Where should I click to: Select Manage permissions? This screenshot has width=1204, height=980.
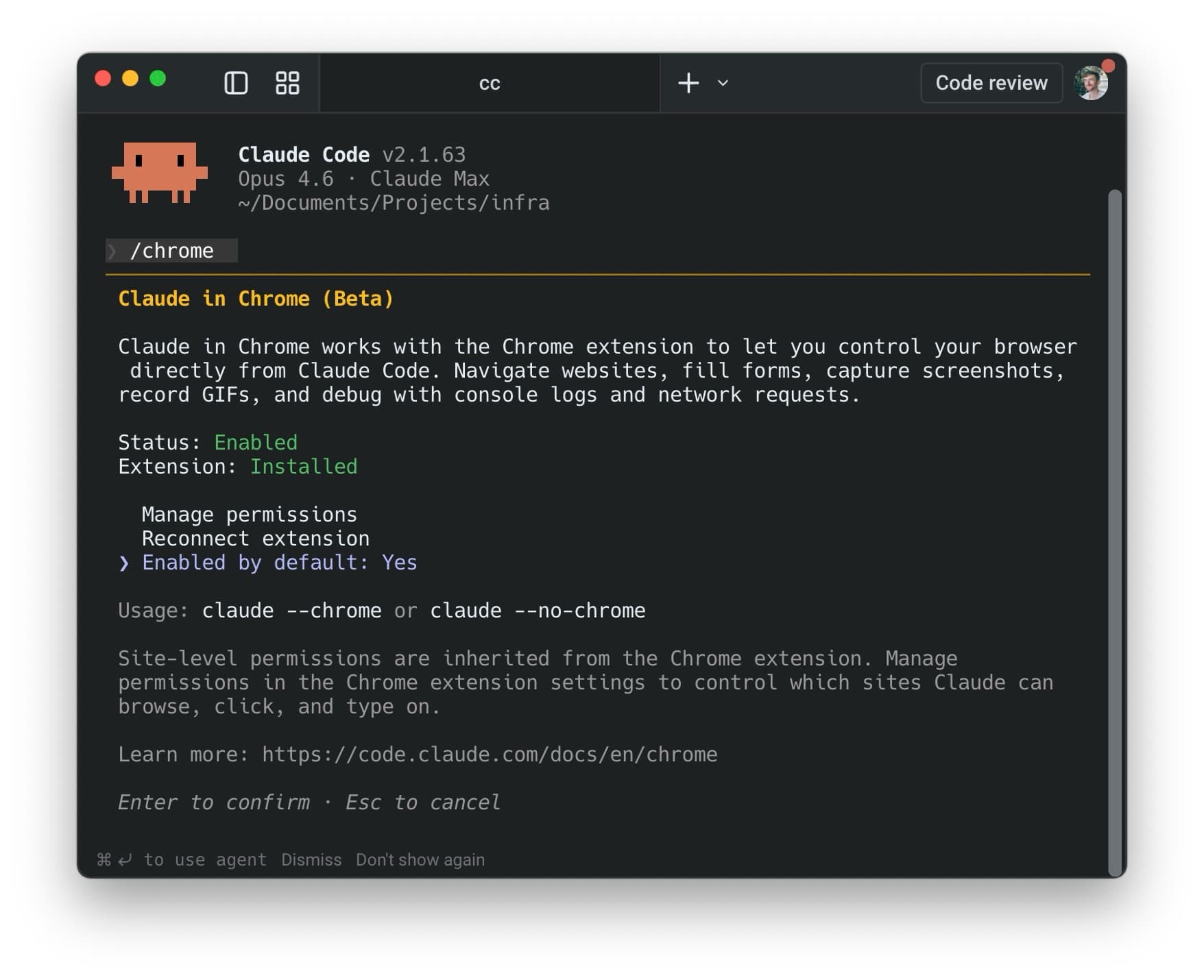coord(249,514)
